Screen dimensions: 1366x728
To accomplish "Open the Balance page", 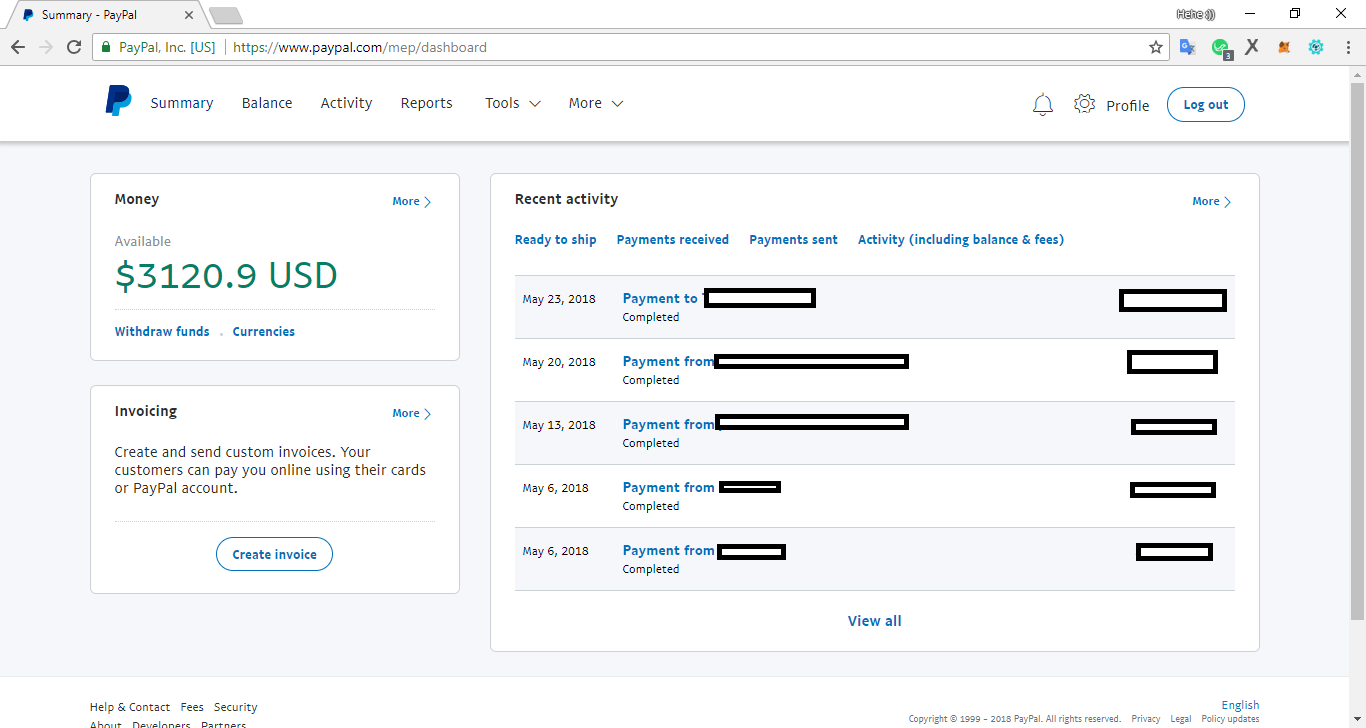I will (x=267, y=103).
